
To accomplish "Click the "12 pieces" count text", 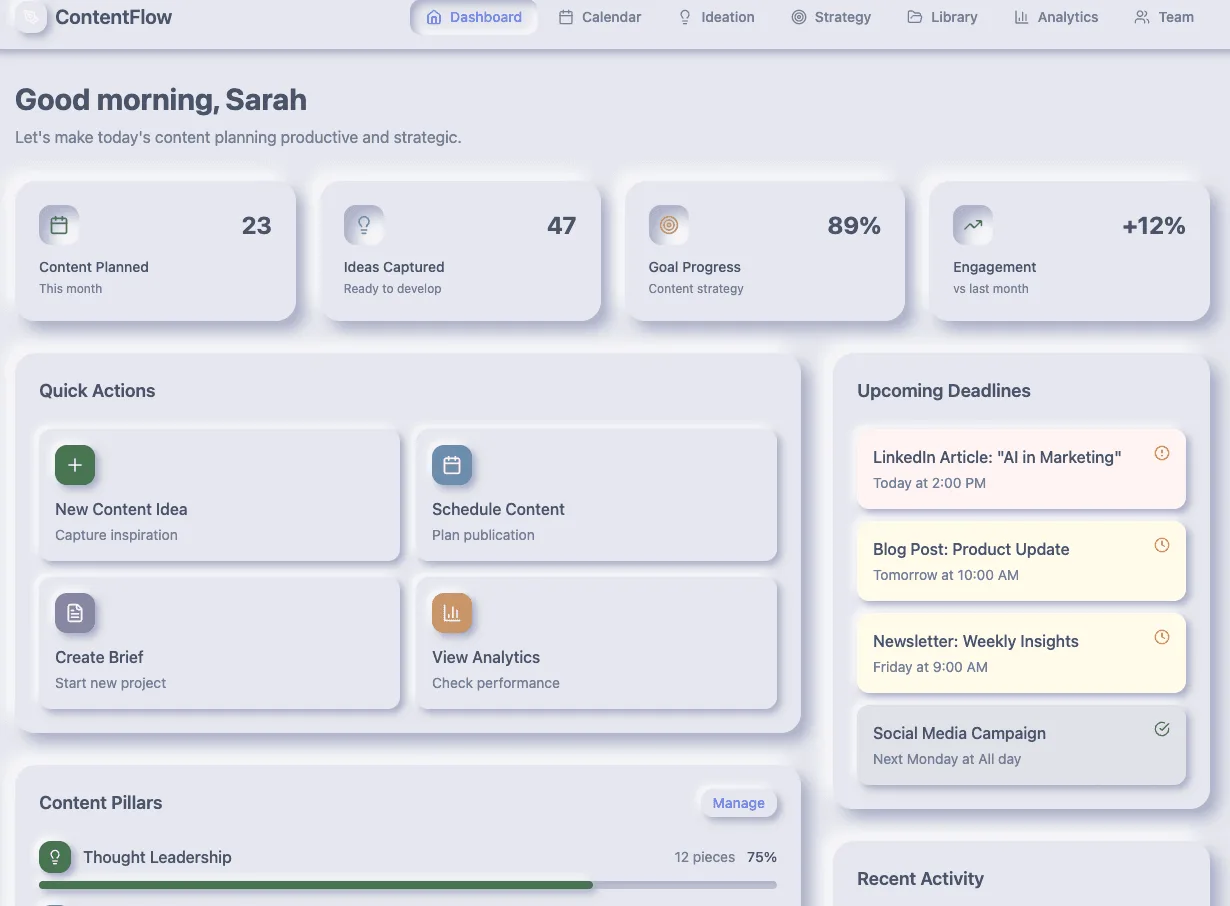I will [705, 857].
